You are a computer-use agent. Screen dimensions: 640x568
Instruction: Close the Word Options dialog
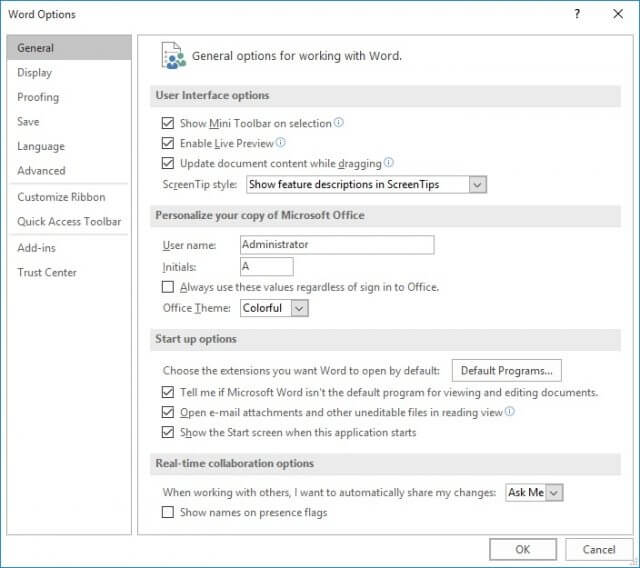pos(618,14)
